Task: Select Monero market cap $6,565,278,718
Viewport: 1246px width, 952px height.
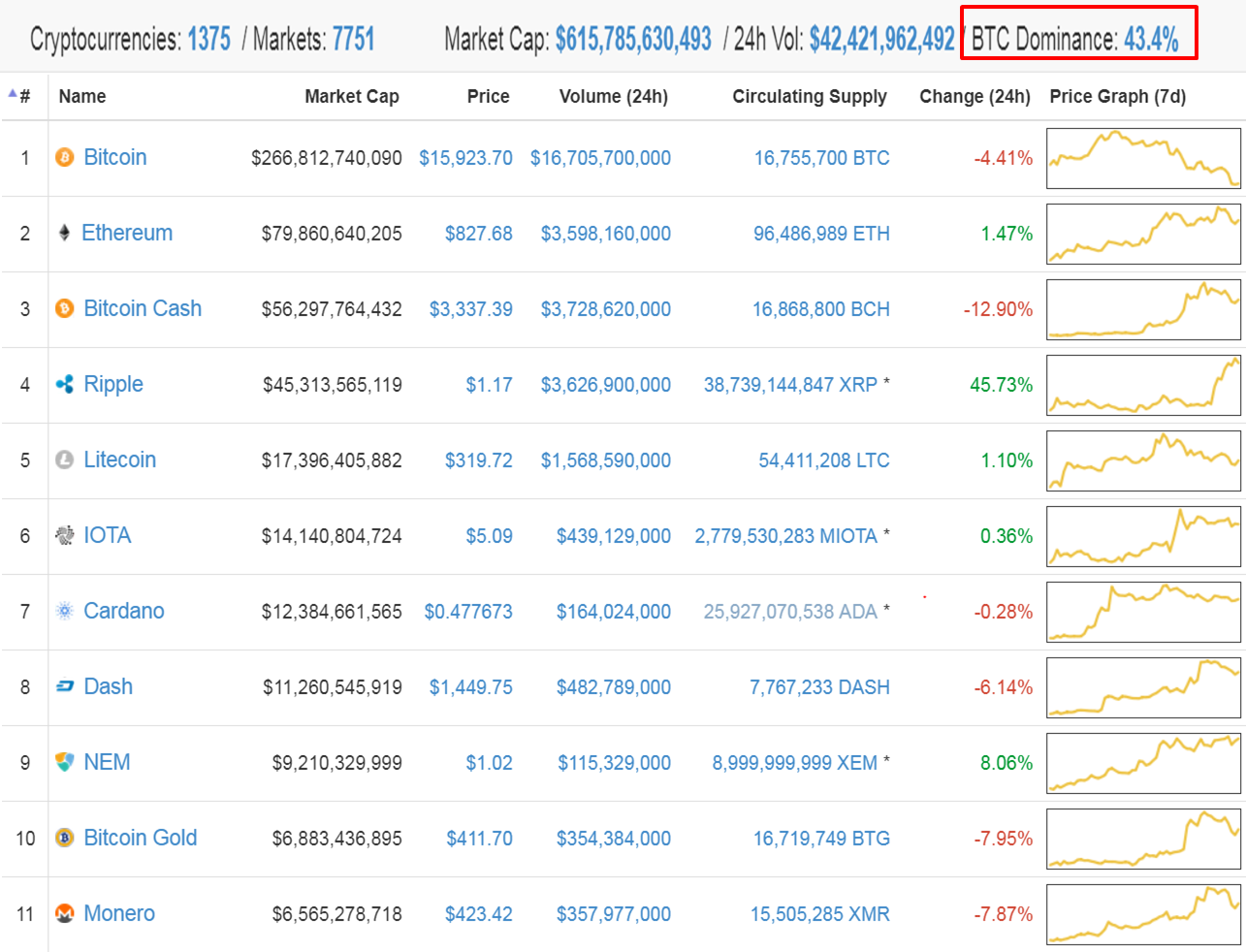Action: click(x=337, y=914)
